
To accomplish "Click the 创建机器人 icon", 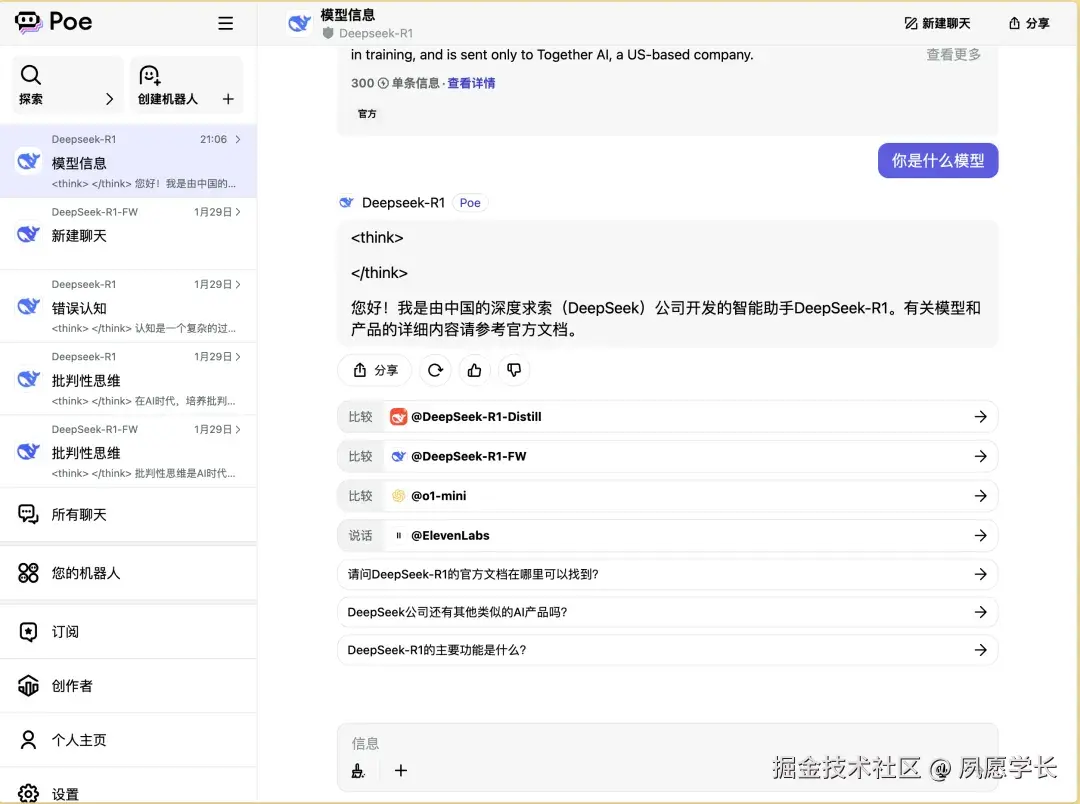I will click(x=148, y=74).
